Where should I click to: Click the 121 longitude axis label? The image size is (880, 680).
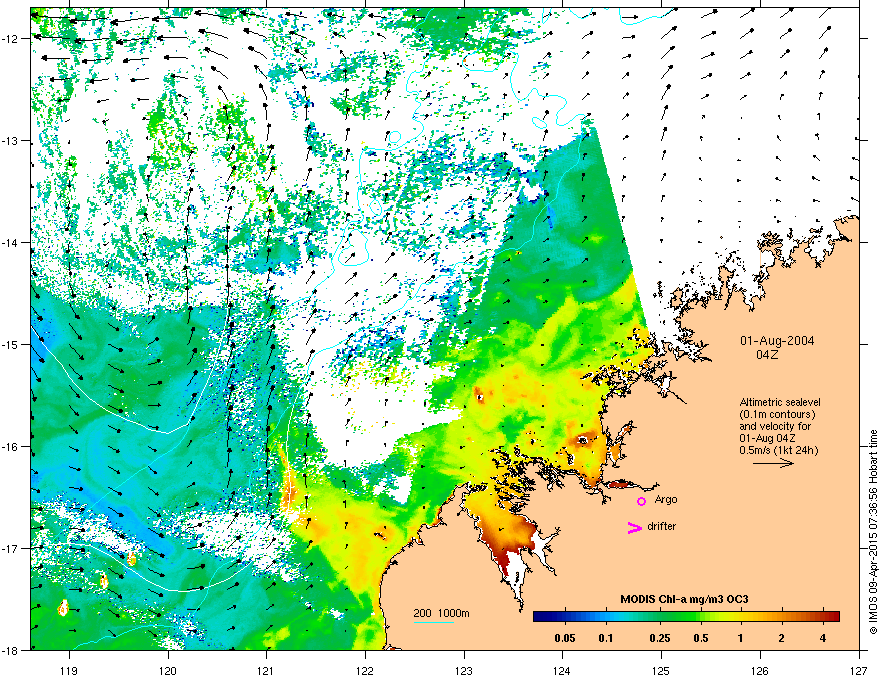(x=266, y=670)
